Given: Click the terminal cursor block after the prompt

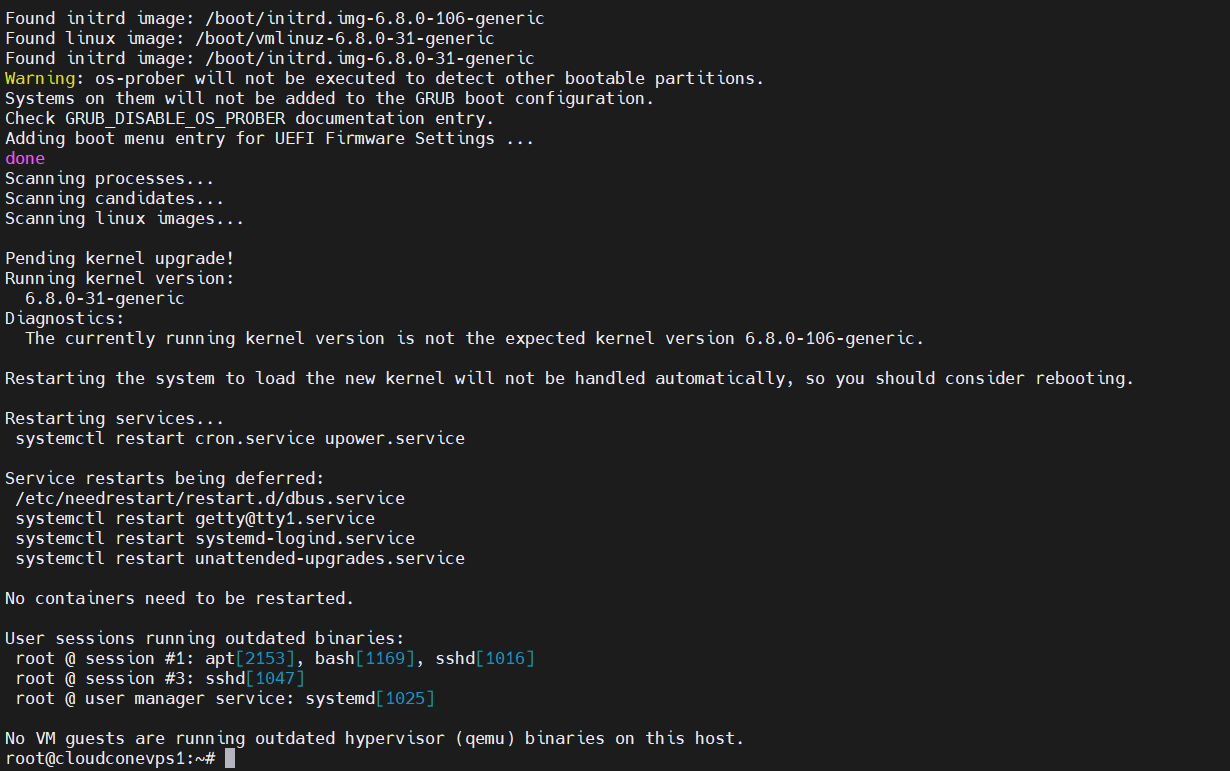Looking at the screenshot, I should (x=230, y=759).
